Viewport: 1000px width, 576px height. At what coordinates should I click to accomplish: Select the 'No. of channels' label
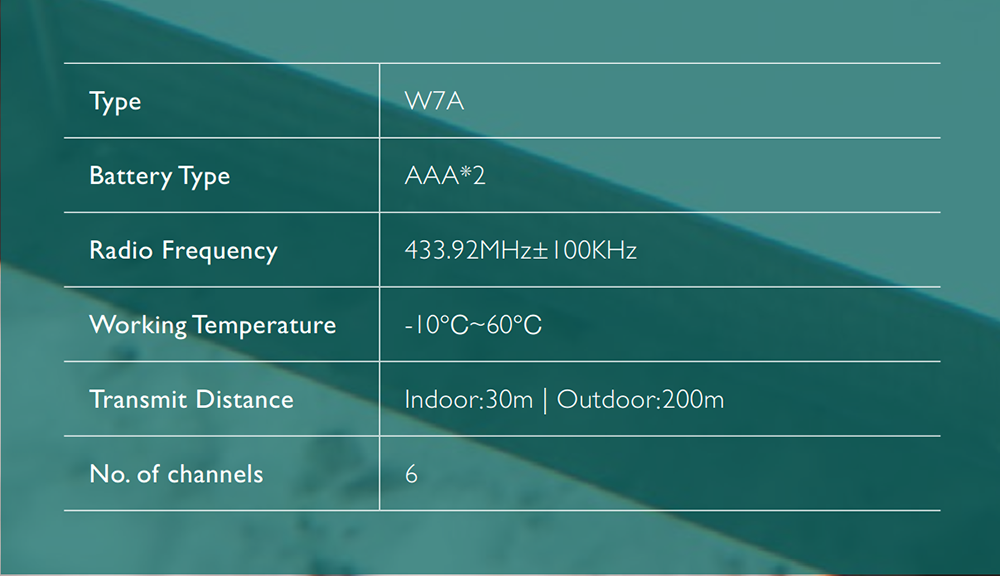pyautogui.click(x=176, y=474)
